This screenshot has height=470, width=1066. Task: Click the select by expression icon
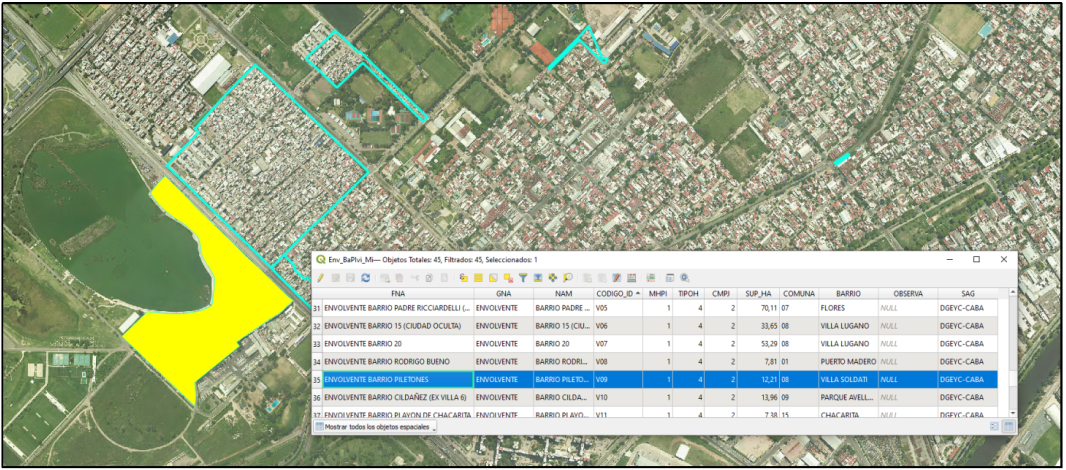[464, 278]
